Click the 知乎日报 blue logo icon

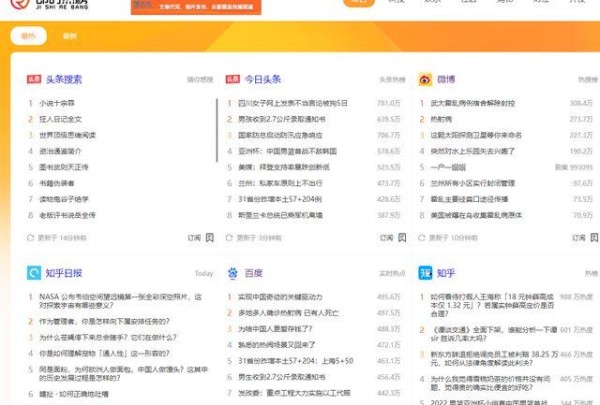[34, 273]
